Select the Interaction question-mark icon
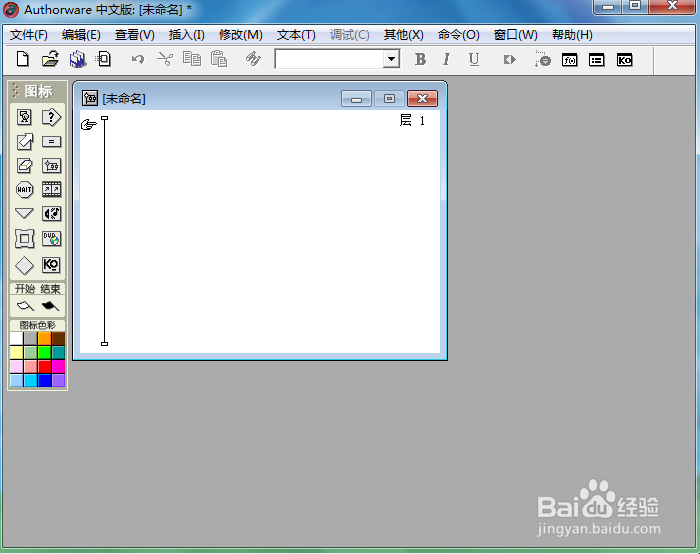This screenshot has height=554, width=700. pos(51,117)
